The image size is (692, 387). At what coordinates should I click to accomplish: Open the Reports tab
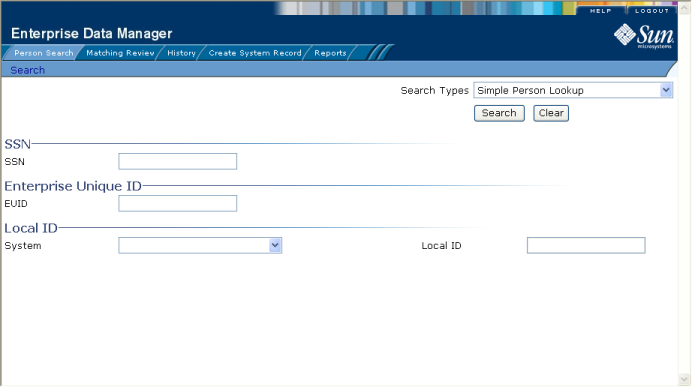tap(330, 53)
